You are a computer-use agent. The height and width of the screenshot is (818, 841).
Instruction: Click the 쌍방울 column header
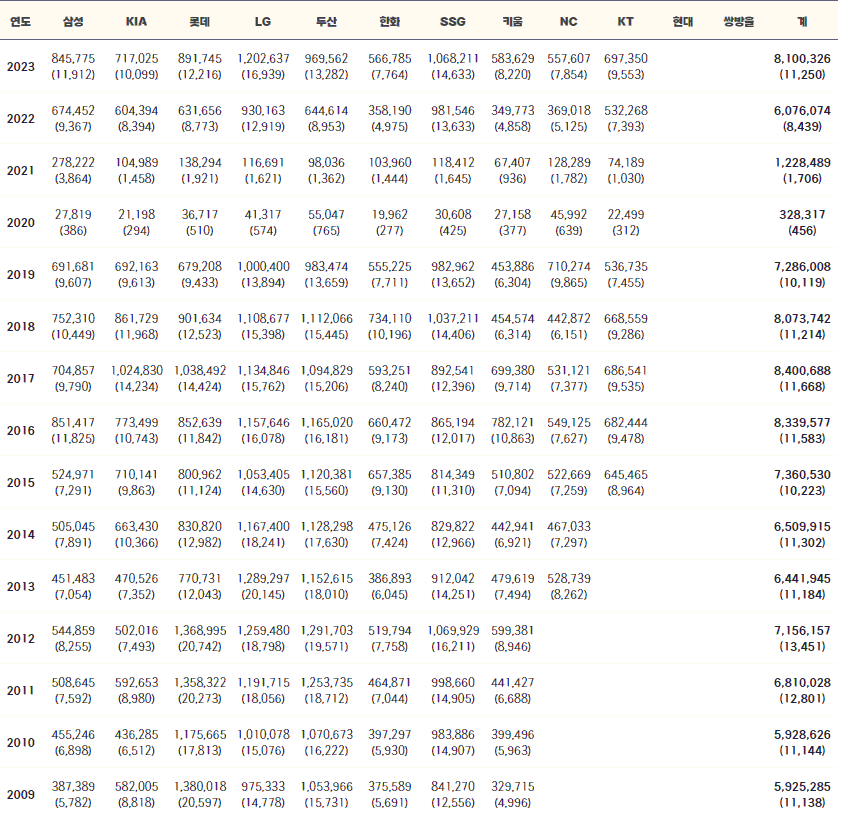[739, 21]
